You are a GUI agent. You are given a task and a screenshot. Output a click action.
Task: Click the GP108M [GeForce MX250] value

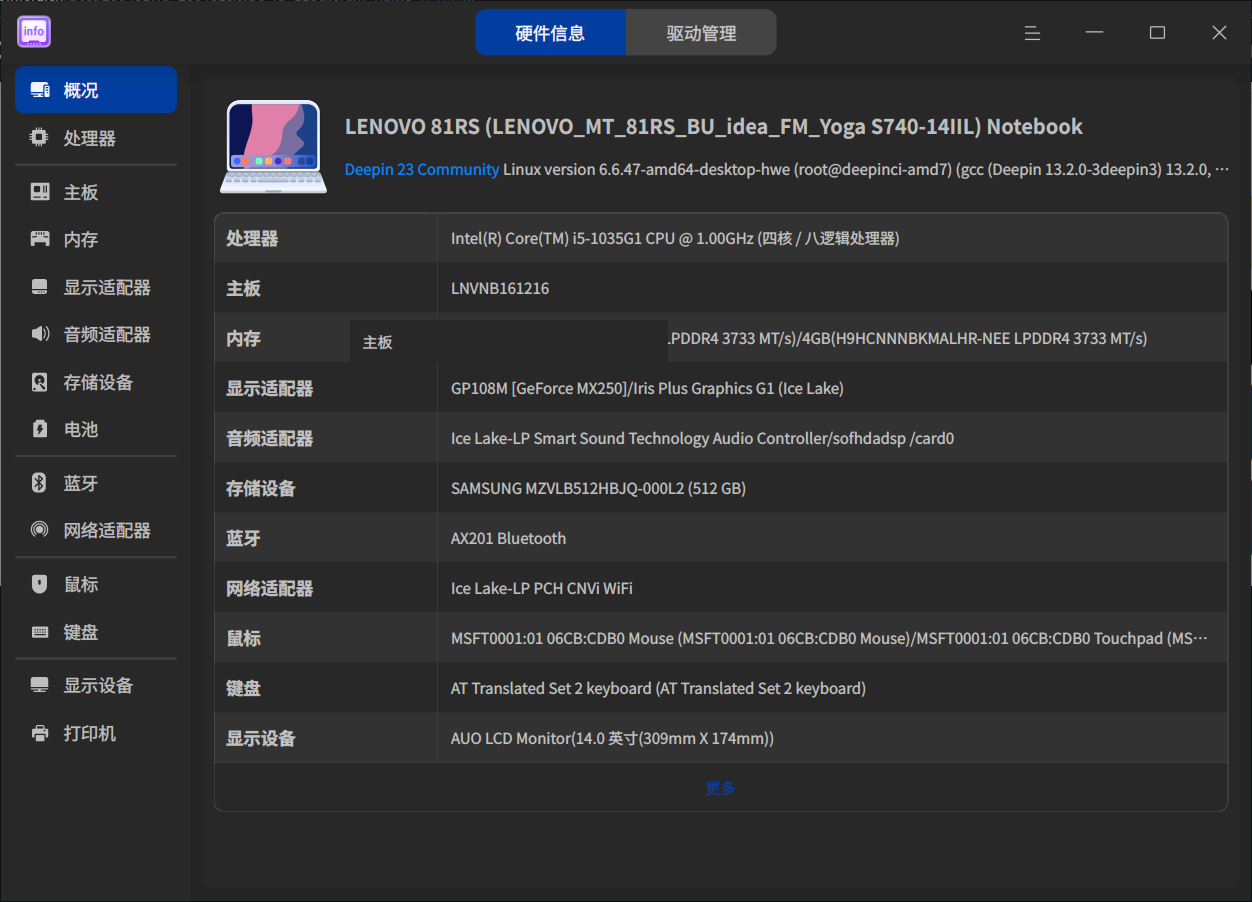point(647,388)
